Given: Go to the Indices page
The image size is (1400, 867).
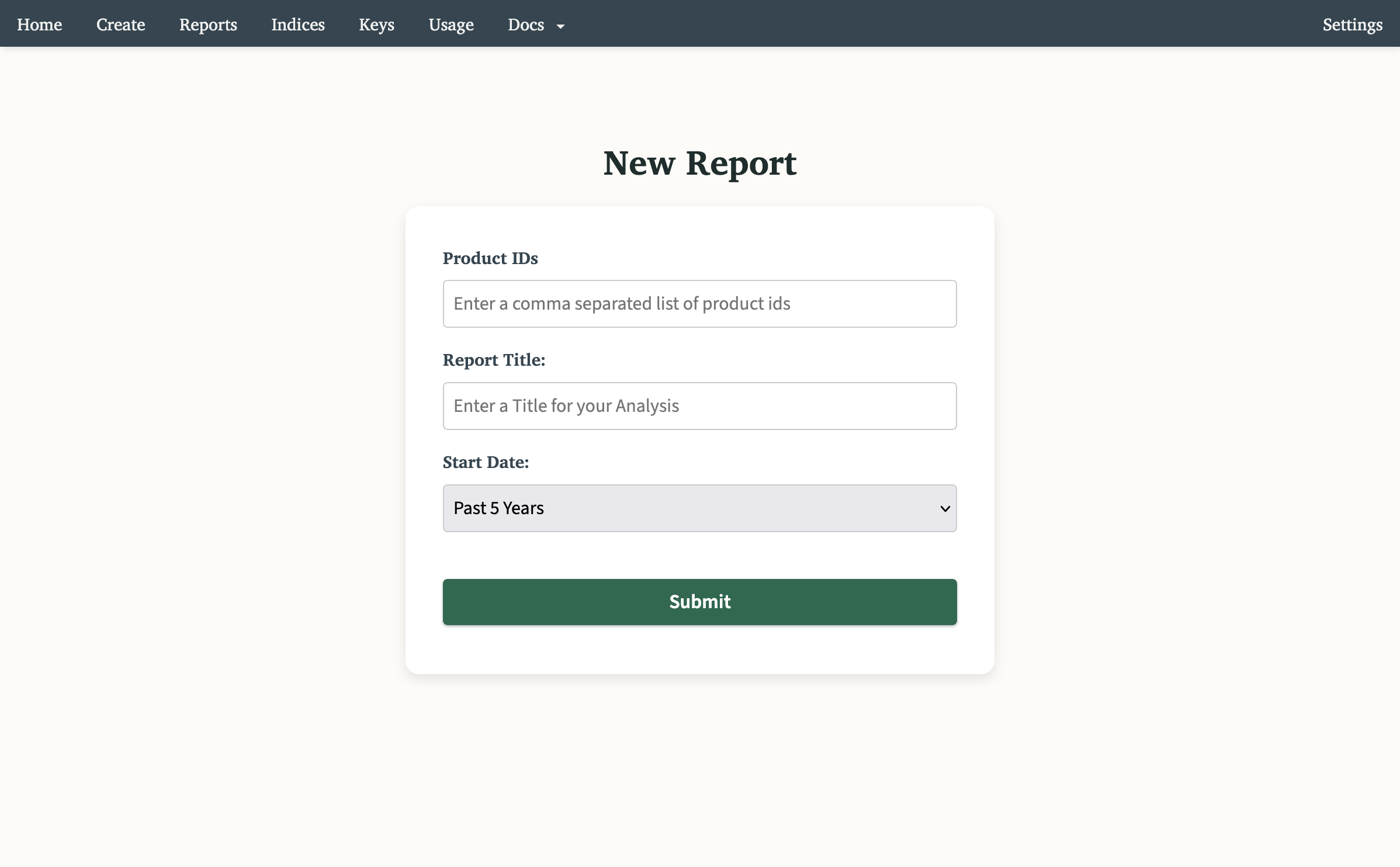Looking at the screenshot, I should [297, 25].
